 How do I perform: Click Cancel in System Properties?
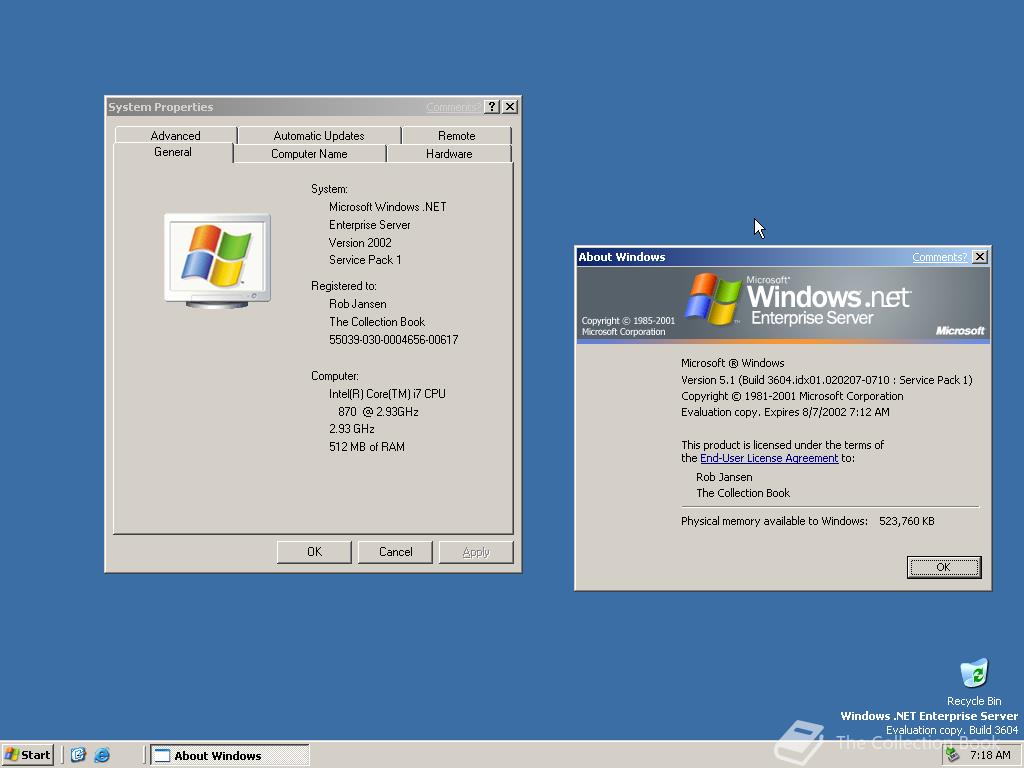coord(395,552)
